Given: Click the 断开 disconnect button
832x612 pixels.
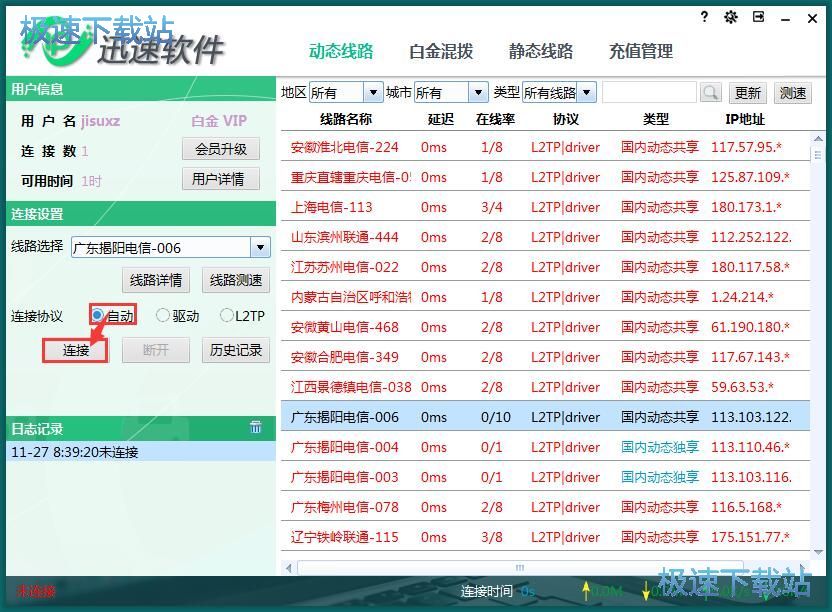Looking at the screenshot, I should tap(155, 350).
